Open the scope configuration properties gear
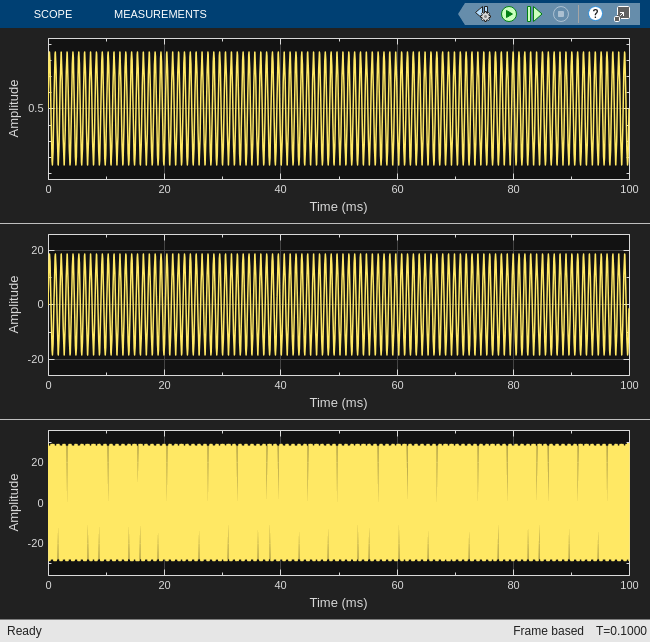The height and width of the screenshot is (642, 650). [x=484, y=14]
